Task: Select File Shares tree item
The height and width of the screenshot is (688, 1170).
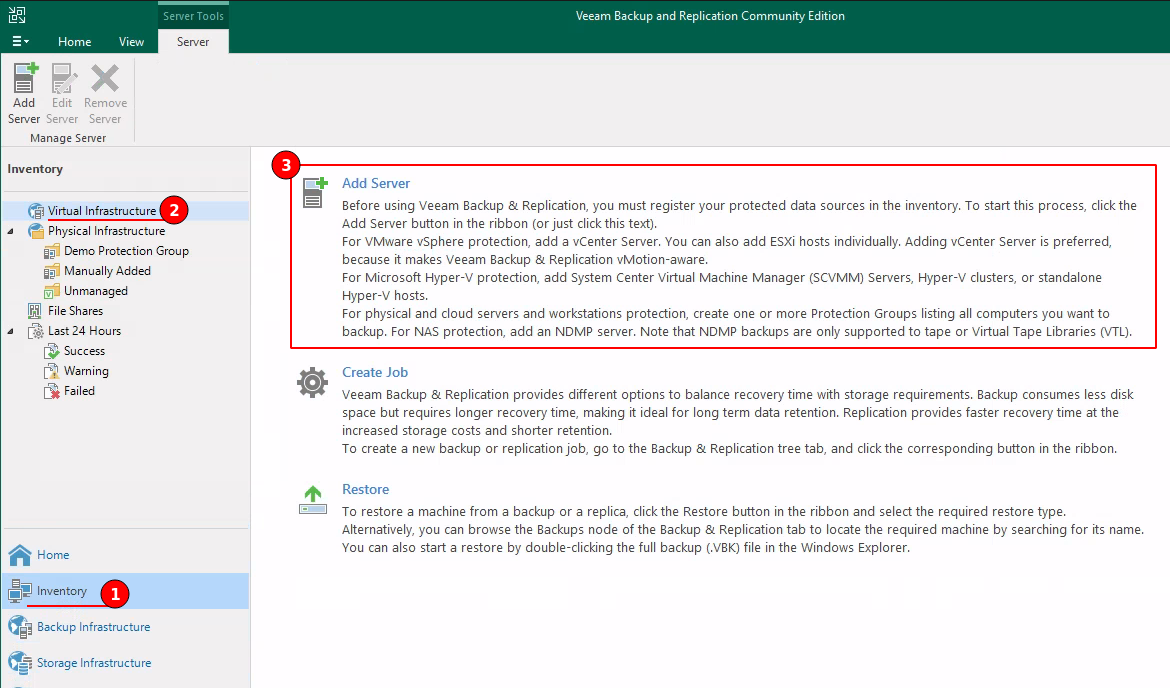Action: [75, 311]
